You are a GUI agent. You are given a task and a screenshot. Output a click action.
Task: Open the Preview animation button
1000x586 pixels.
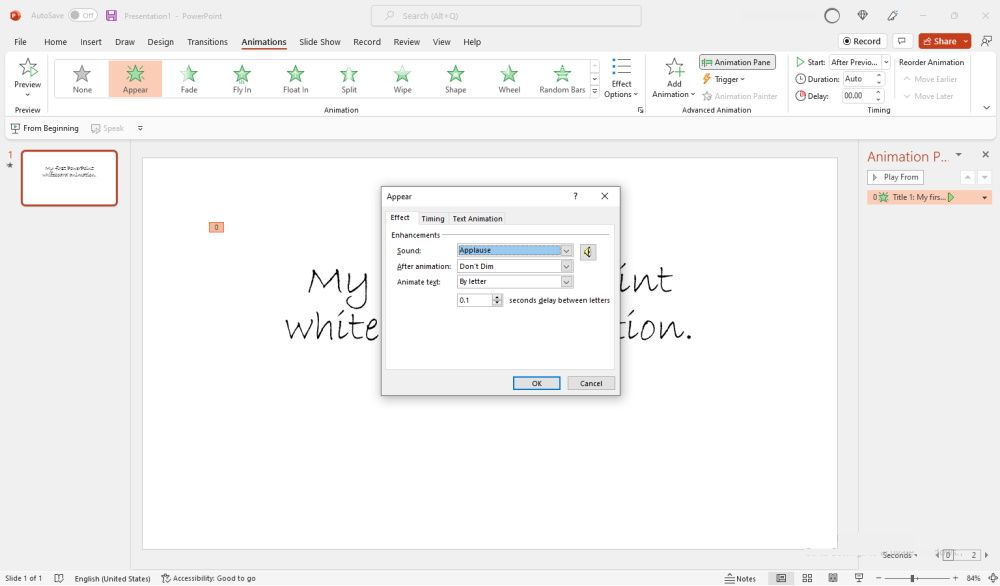click(27, 77)
